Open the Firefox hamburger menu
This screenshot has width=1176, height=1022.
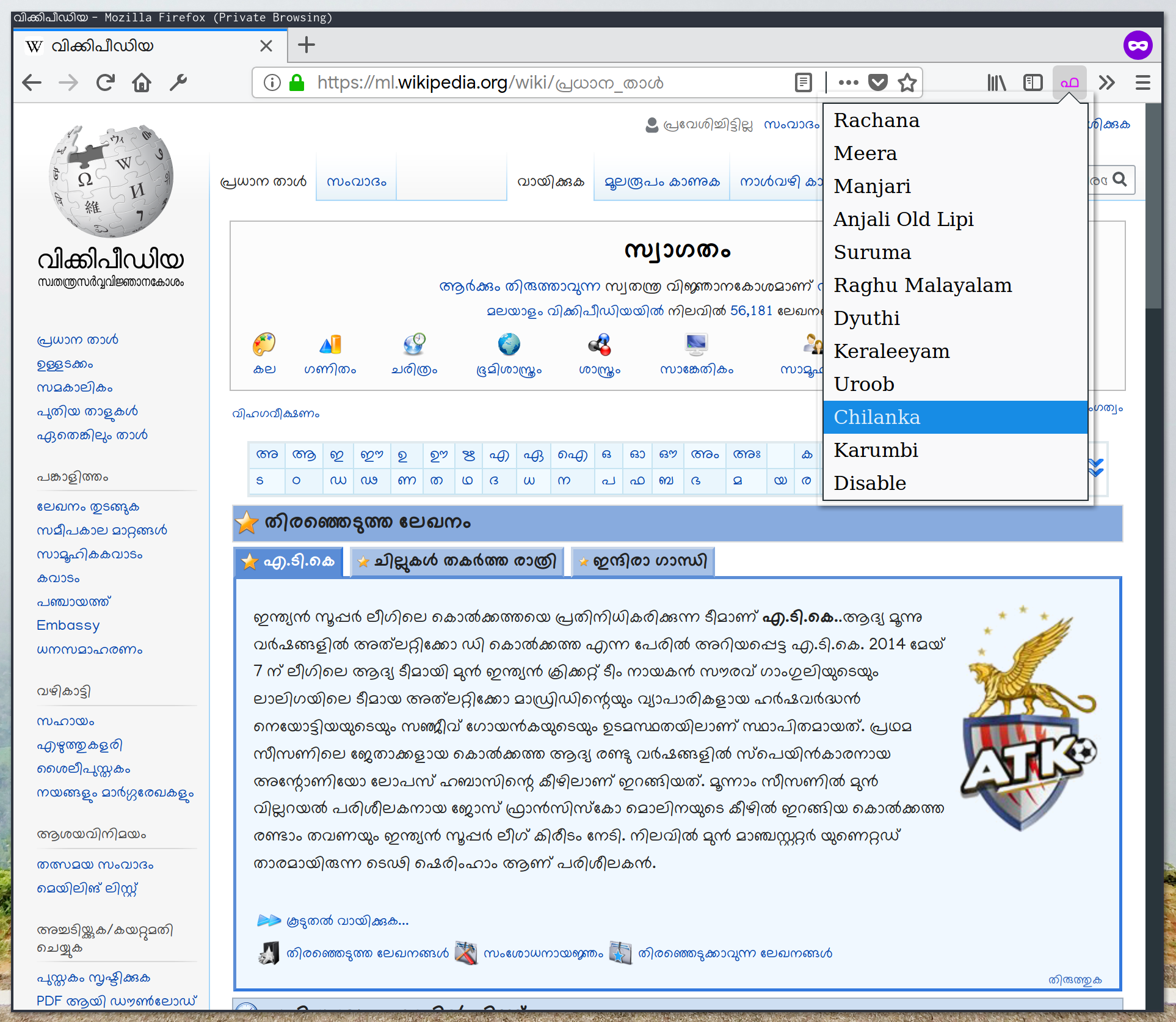tap(1143, 82)
